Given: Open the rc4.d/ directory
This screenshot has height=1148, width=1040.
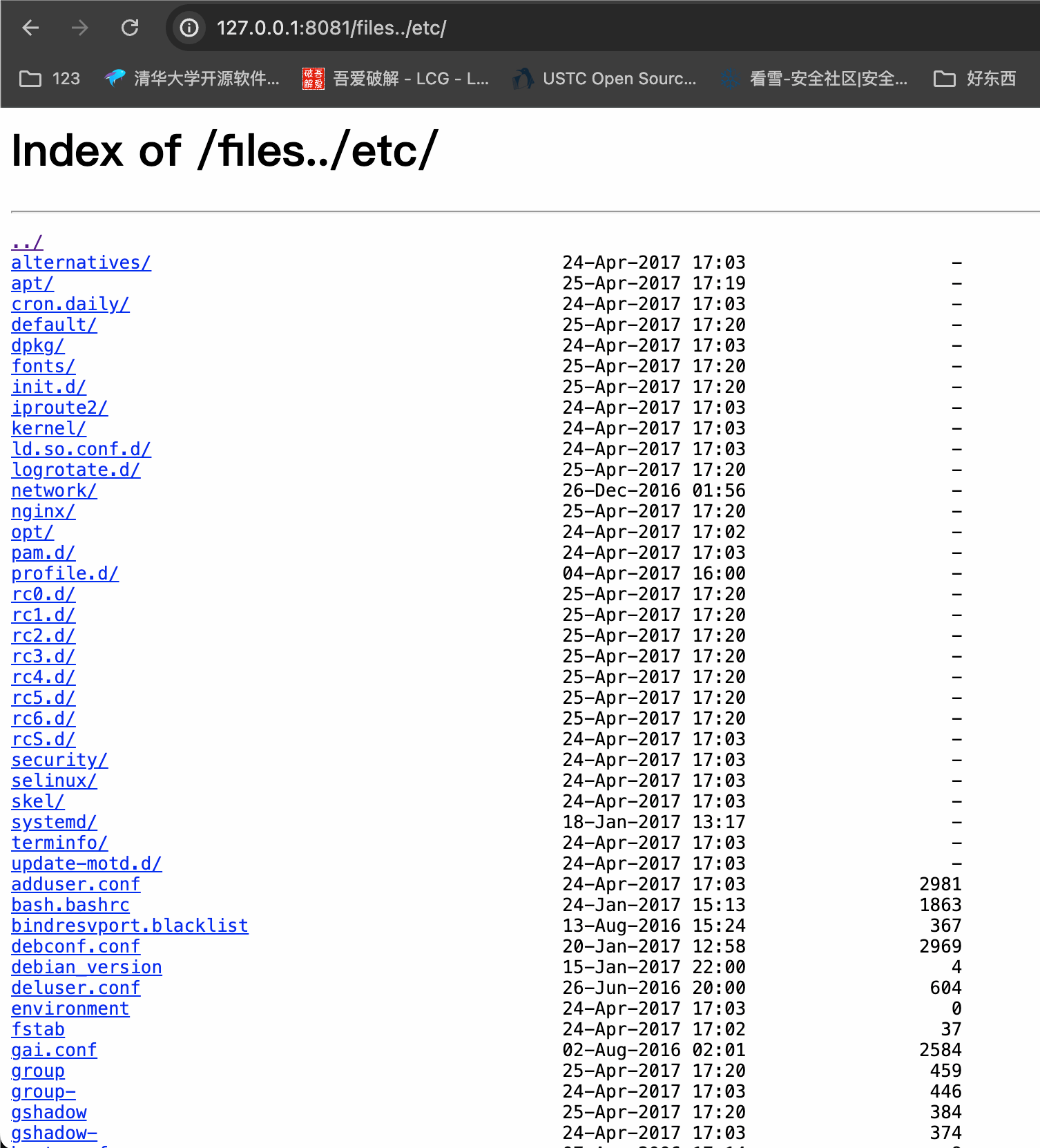Looking at the screenshot, I should 44,677.
